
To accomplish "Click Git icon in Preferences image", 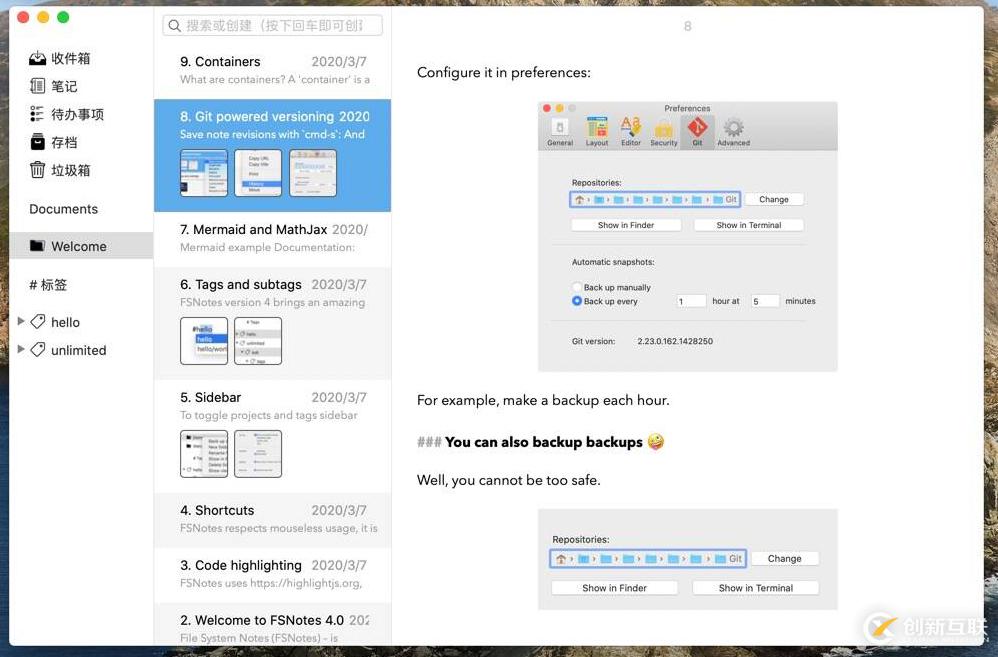I will click(x=697, y=127).
